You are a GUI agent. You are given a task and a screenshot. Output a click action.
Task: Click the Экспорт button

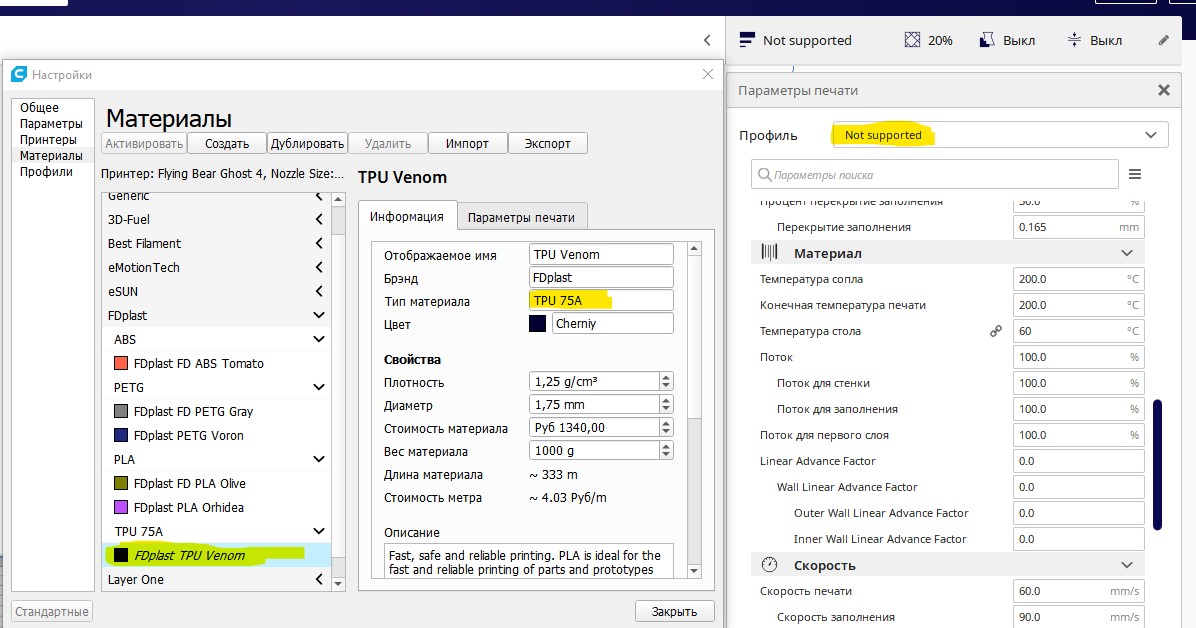(548, 143)
